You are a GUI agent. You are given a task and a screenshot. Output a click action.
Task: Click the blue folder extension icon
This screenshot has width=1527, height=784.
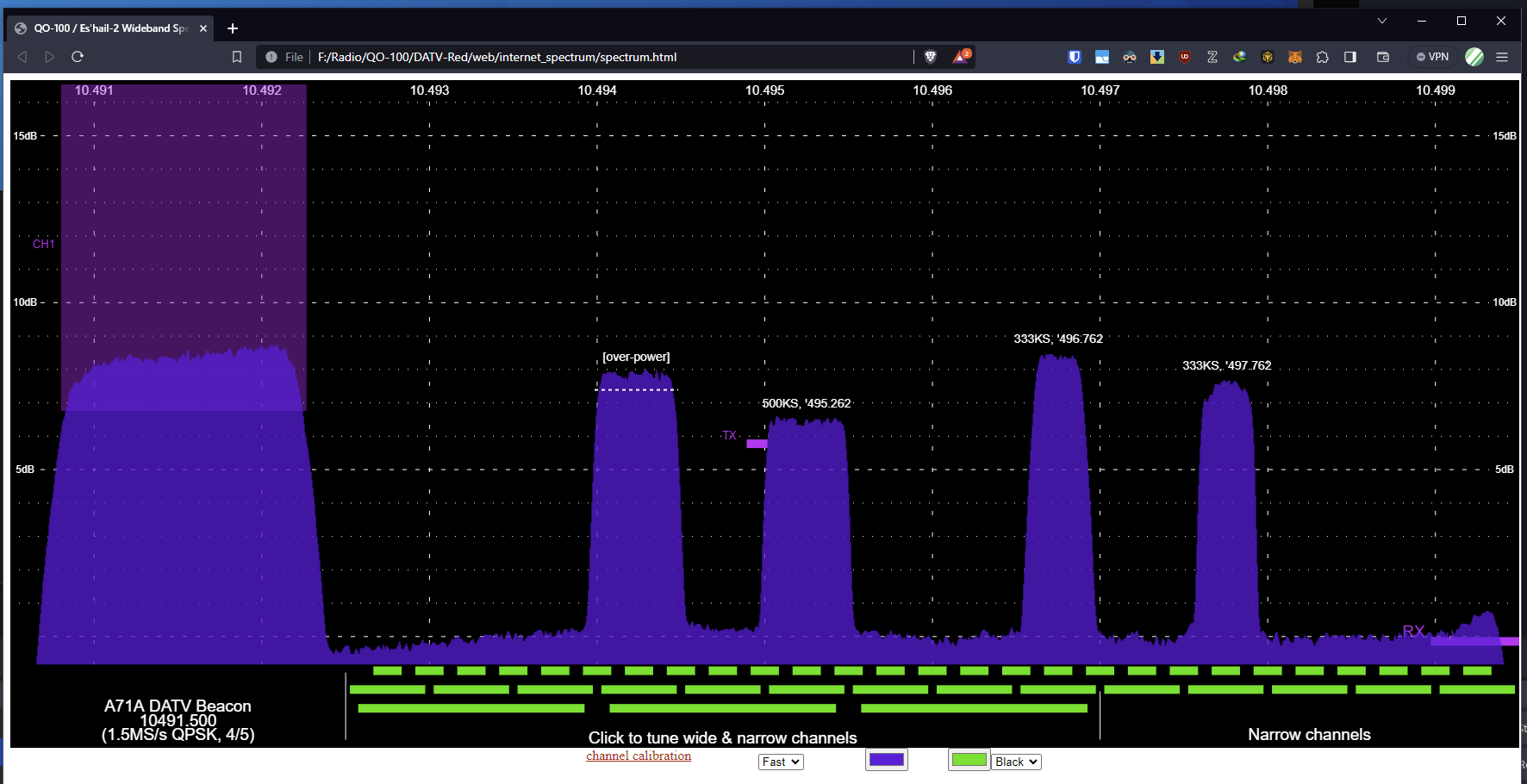[x=1102, y=57]
